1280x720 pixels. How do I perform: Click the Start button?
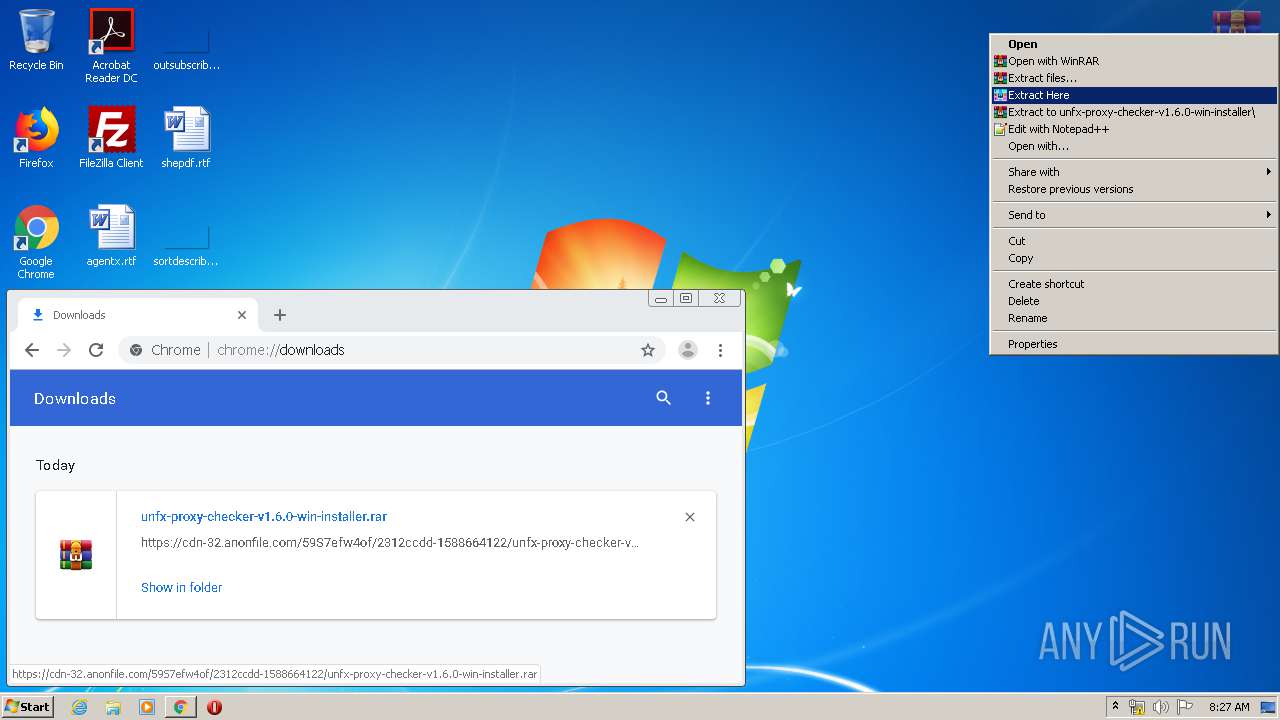(x=27, y=707)
